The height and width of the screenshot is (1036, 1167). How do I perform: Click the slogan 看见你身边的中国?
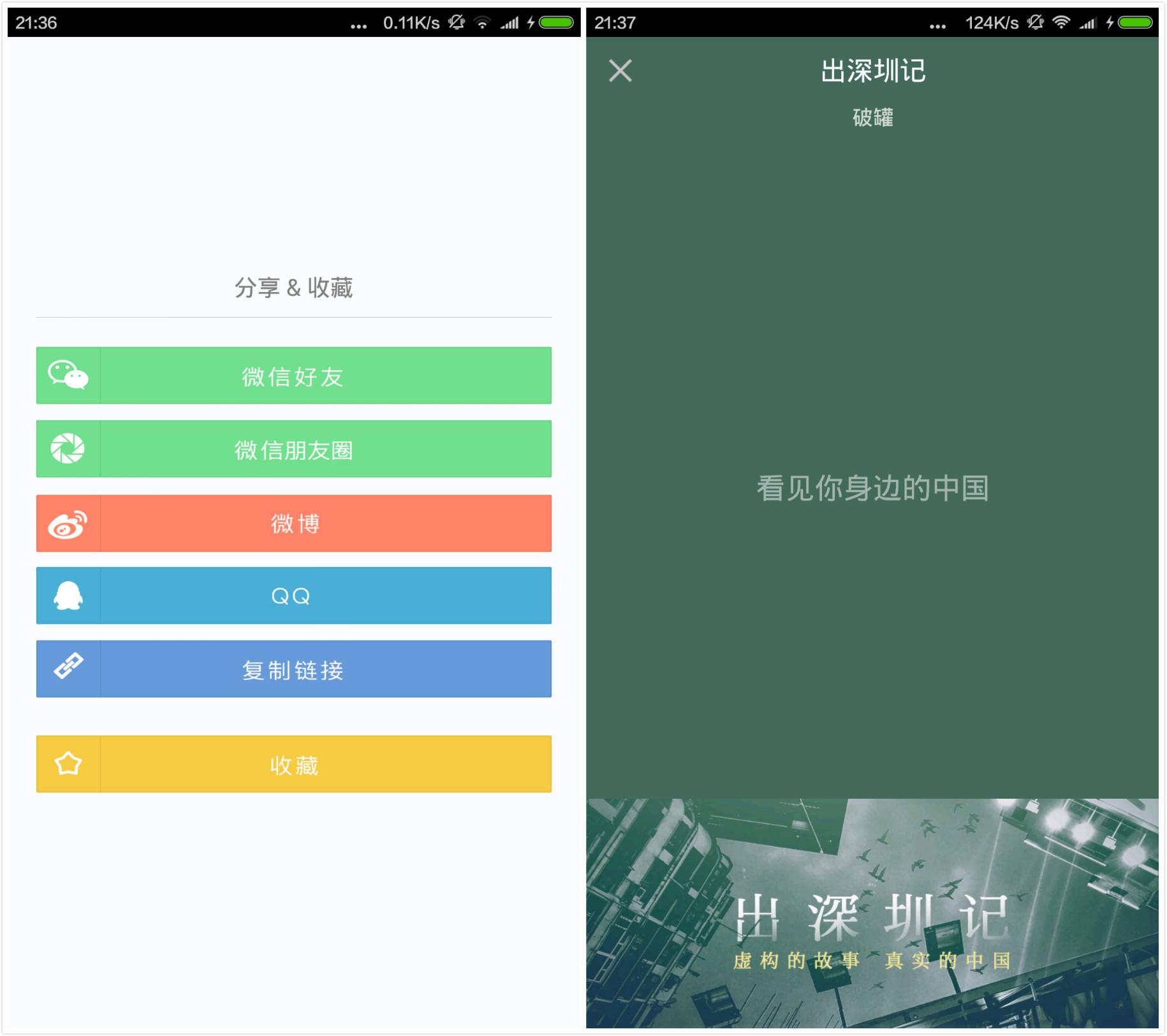[872, 489]
